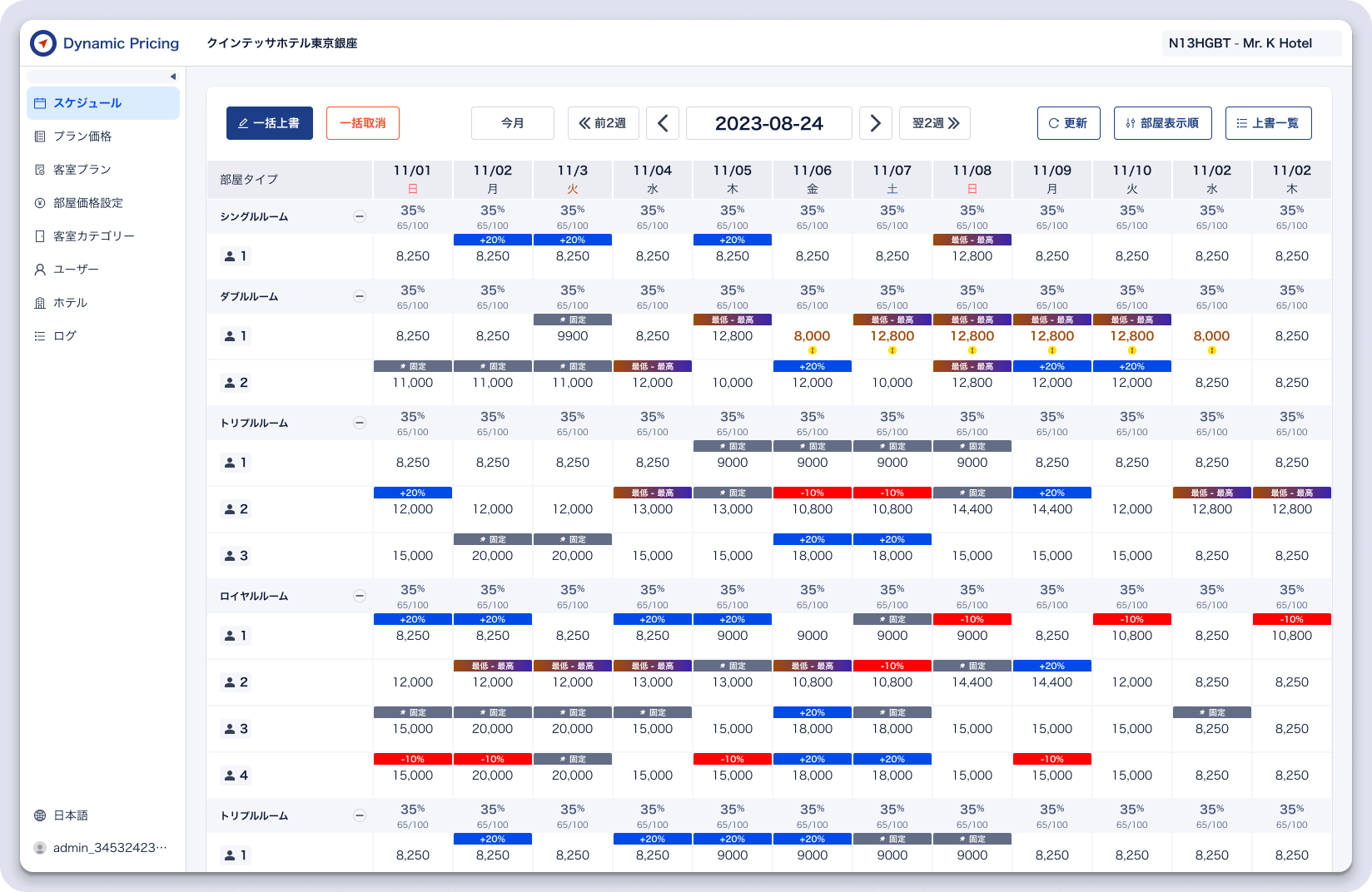Go to previous day with left chevron
The image size is (1372, 892).
663,123
